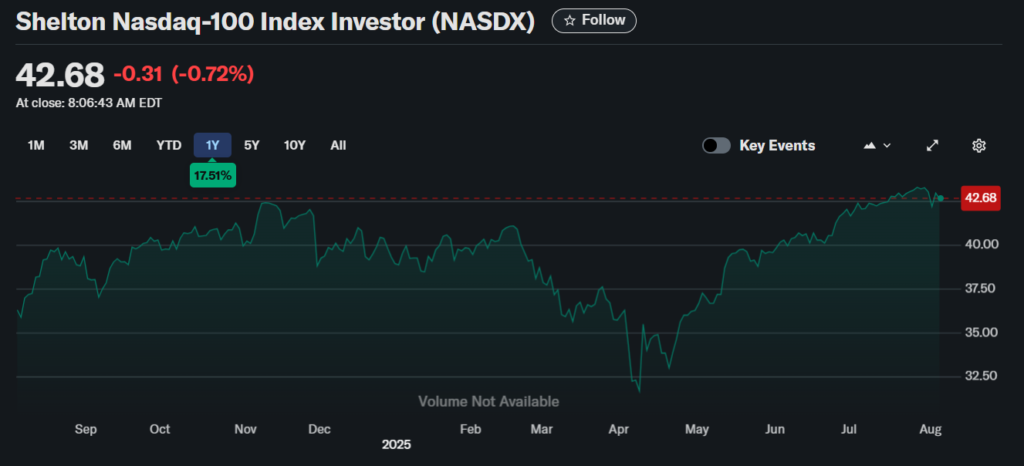Click the 32.50 price axis label
This screenshot has height=466, width=1024.
(x=982, y=376)
